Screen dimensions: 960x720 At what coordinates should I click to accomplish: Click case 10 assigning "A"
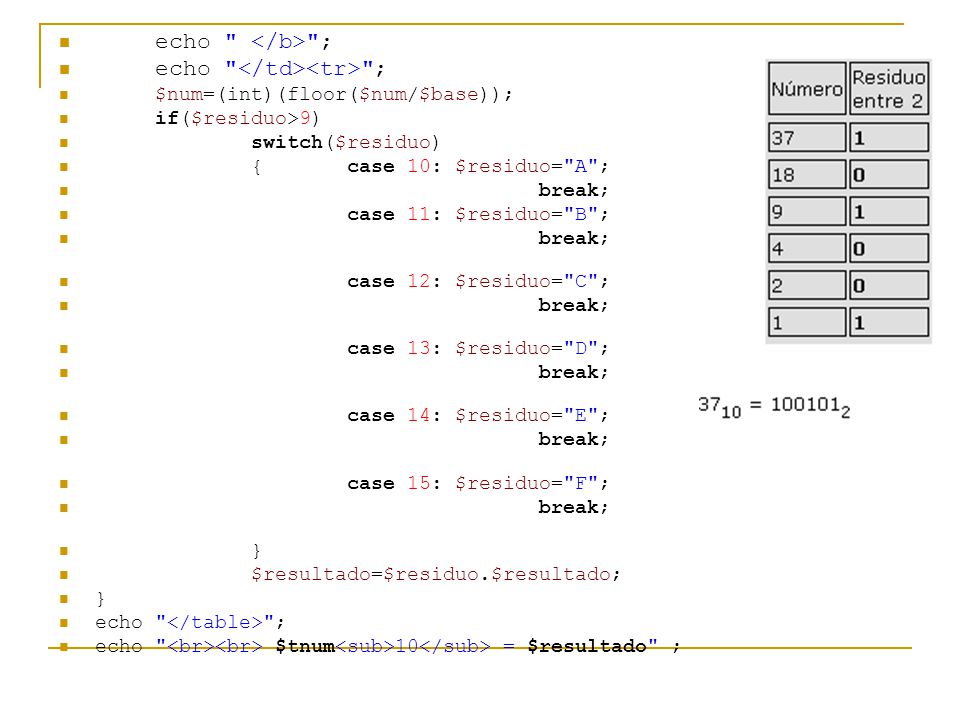coord(478,166)
